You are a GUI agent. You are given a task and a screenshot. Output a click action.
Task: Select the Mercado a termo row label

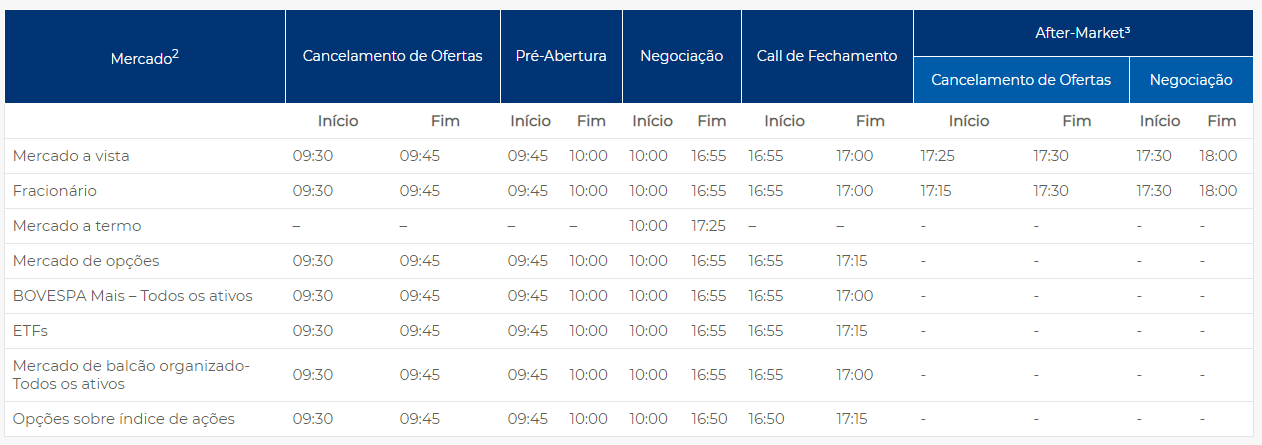point(77,226)
